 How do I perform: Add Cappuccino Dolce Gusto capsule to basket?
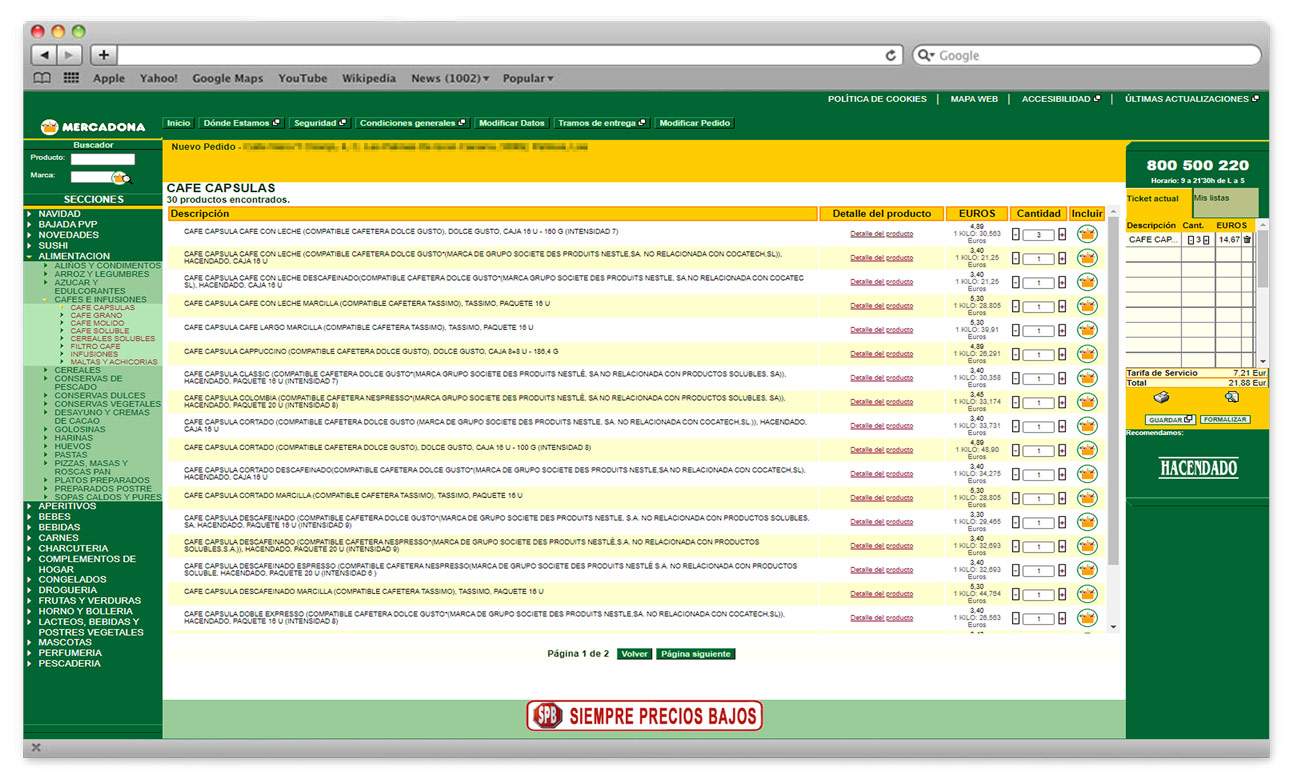1087,354
